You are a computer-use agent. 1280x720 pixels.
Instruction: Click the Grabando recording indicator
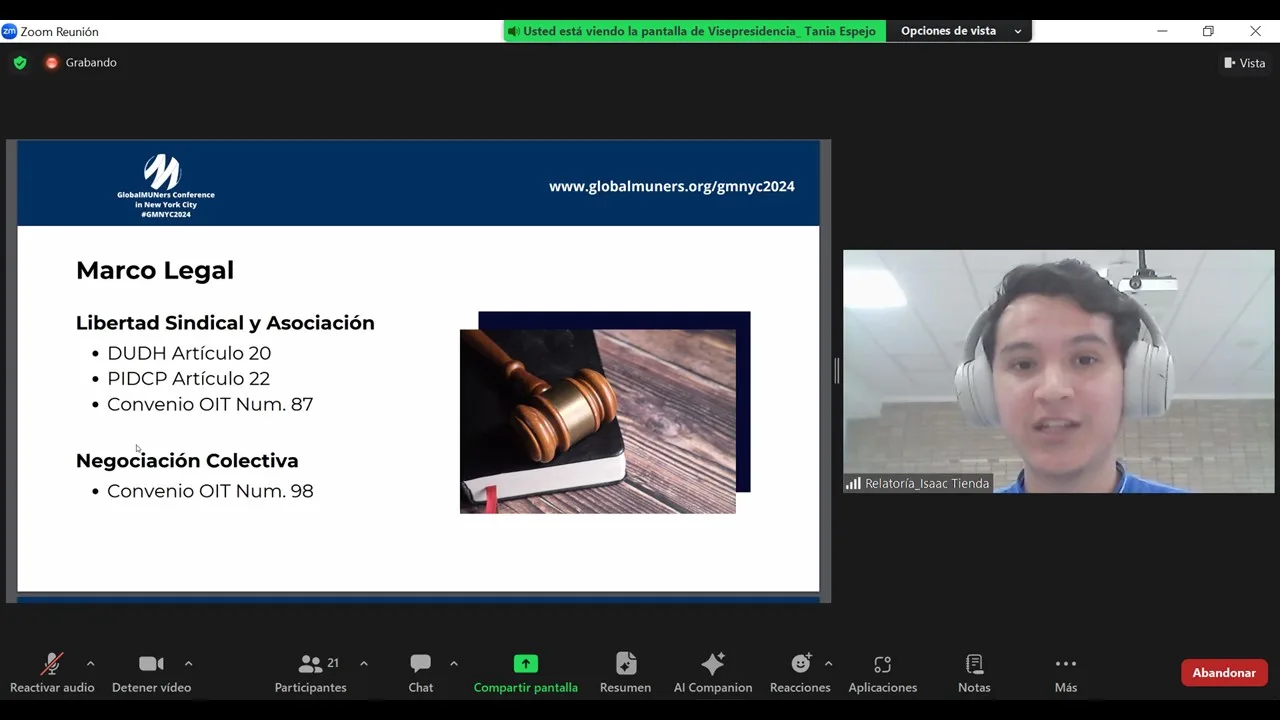pos(81,63)
